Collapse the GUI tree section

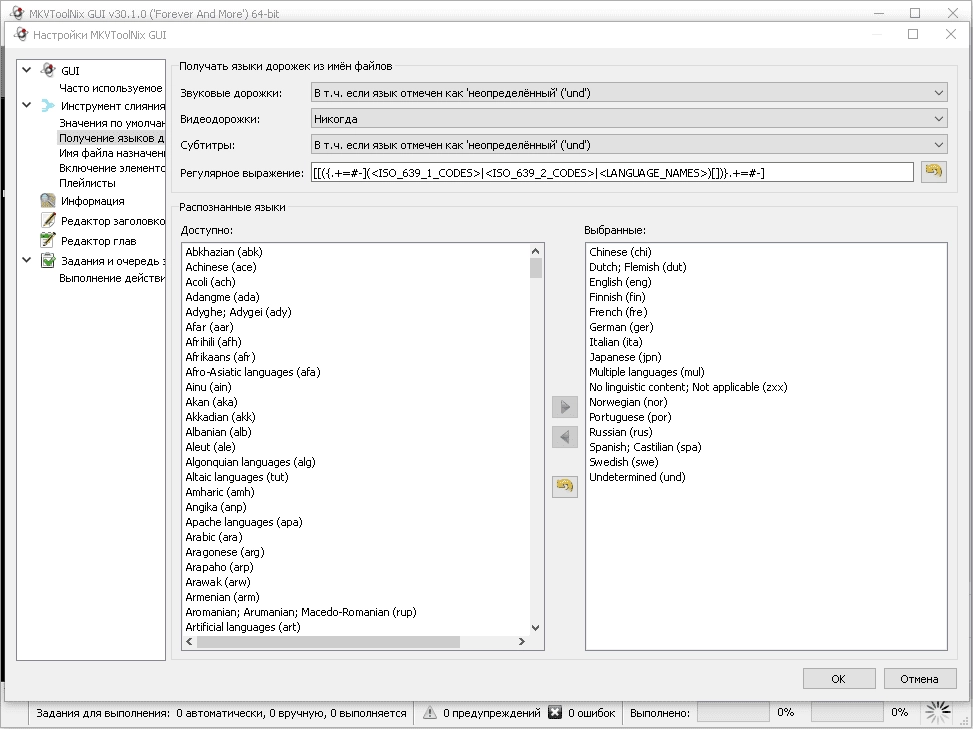click(27, 70)
